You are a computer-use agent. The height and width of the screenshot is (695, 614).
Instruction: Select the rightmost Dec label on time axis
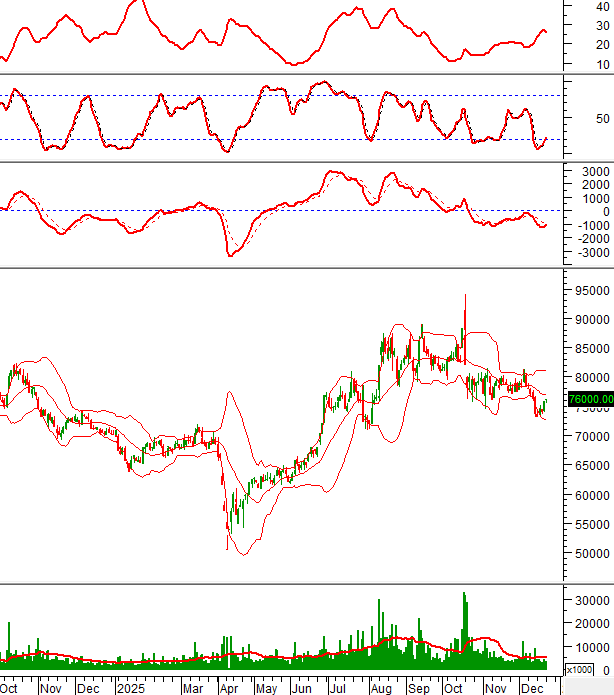point(529,688)
